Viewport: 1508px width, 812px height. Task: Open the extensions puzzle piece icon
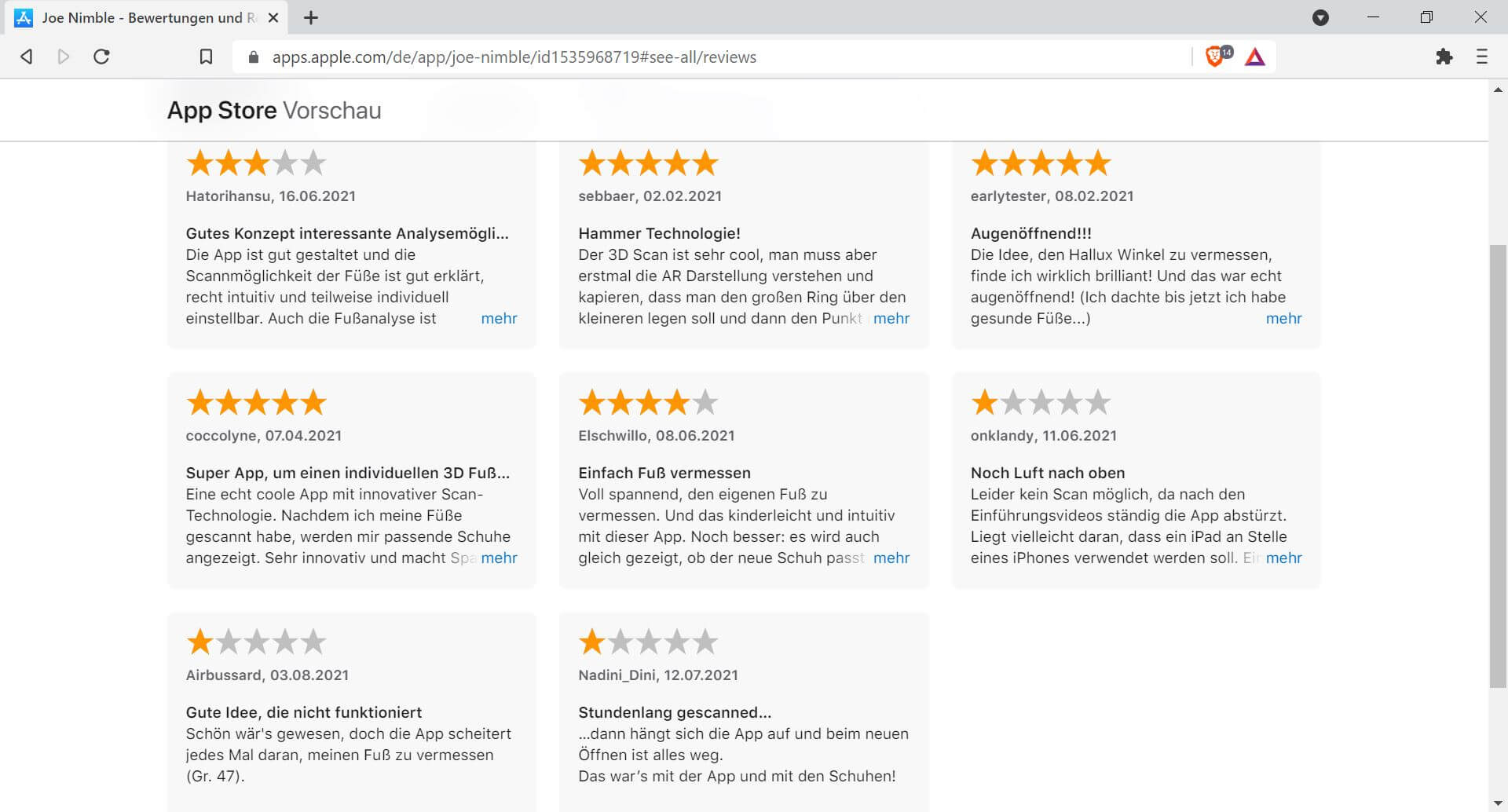pos(1444,57)
